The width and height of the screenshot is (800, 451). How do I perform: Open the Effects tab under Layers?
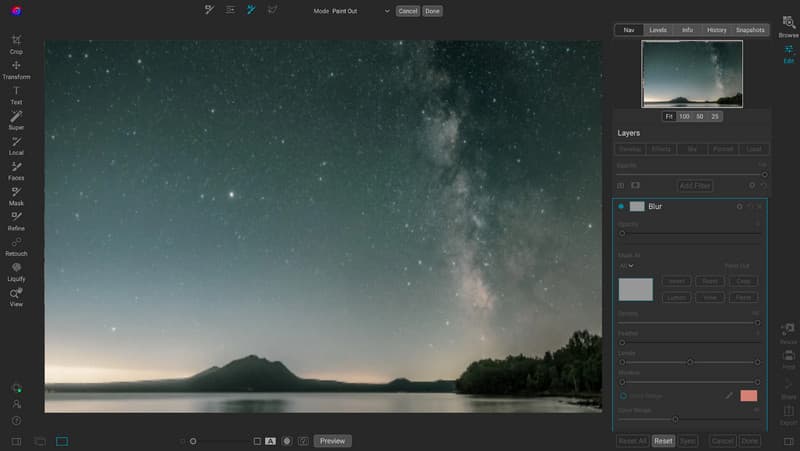pos(661,149)
